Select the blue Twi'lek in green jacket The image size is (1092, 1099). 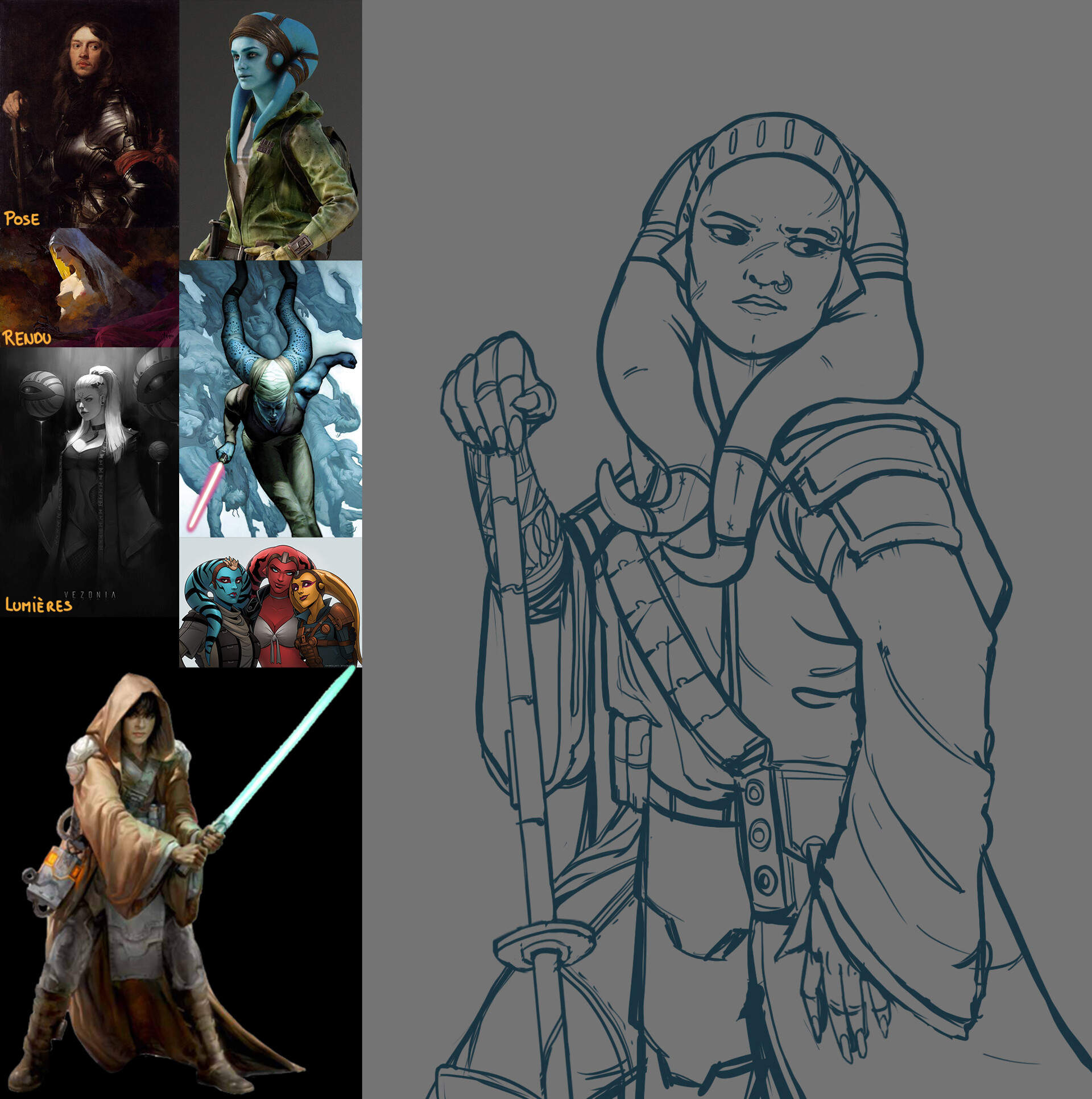coord(270,131)
